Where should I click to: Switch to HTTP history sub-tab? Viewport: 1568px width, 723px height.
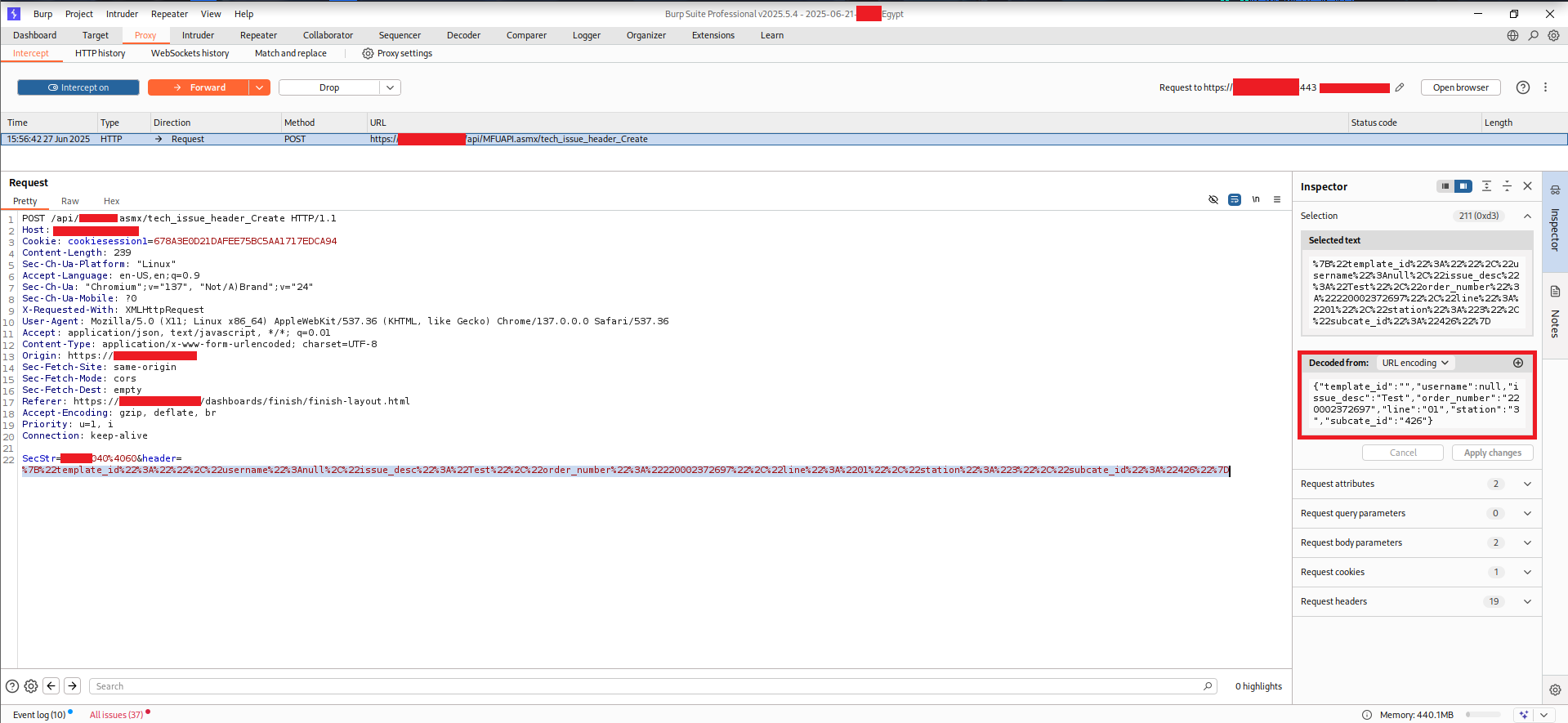(101, 53)
